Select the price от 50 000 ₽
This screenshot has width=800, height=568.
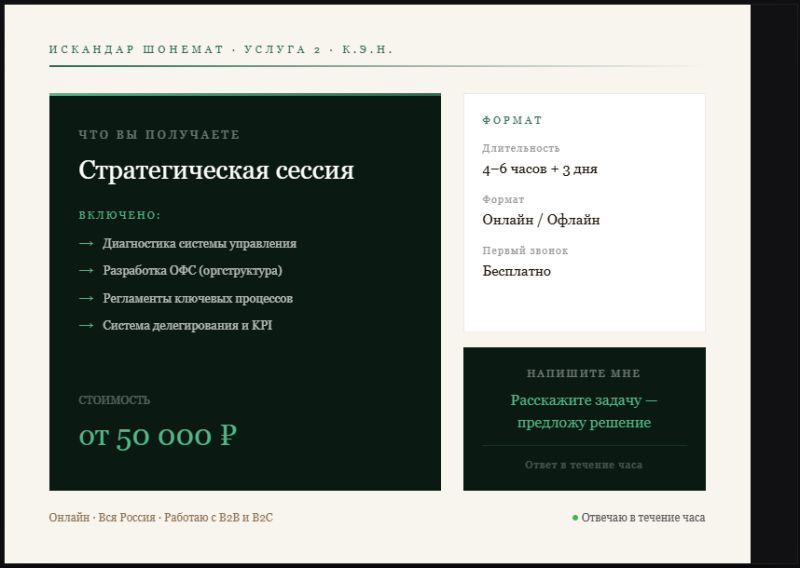coord(158,436)
